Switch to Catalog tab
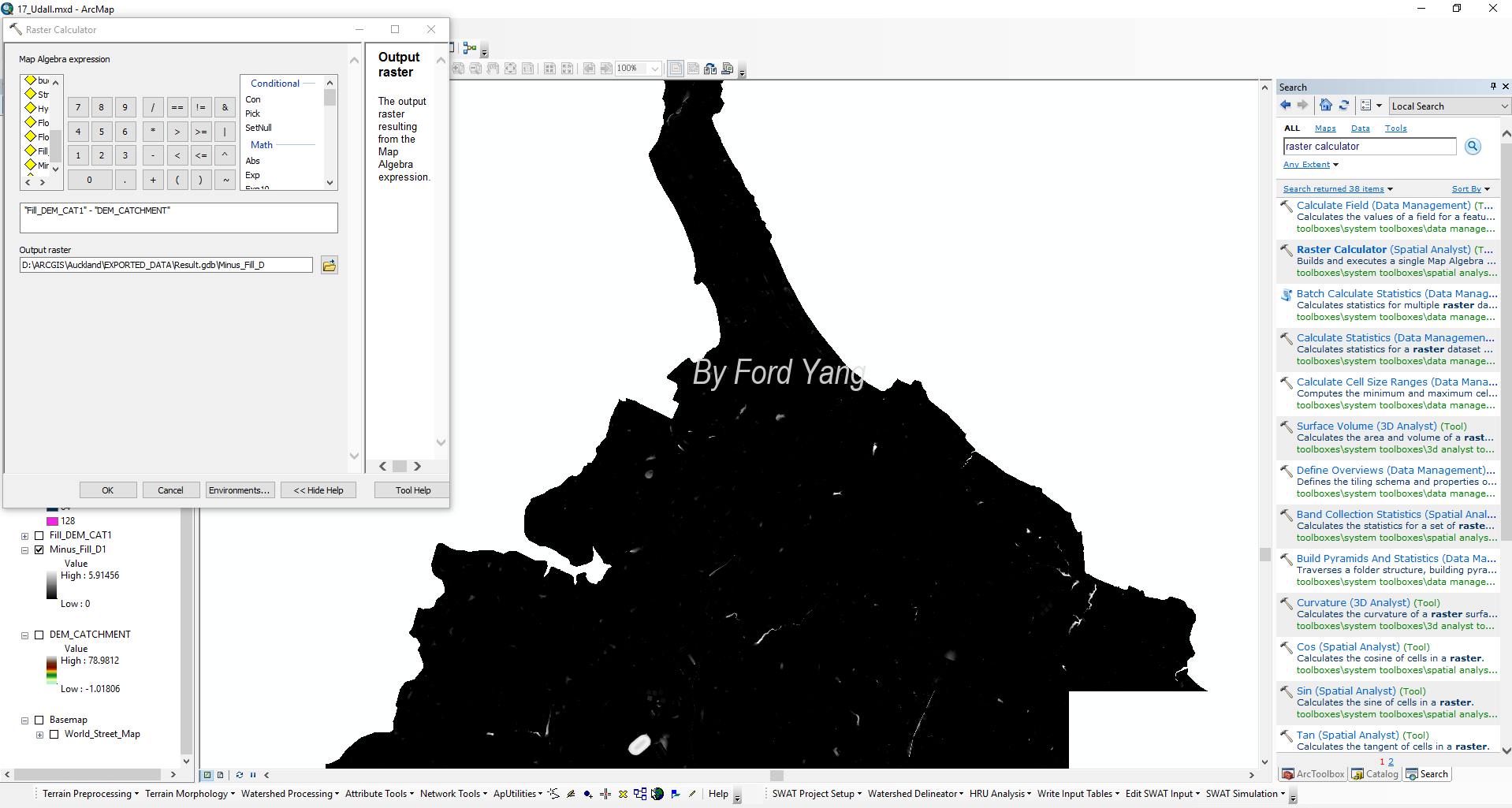Screen dimensions: 1512x808 [x=1375, y=774]
